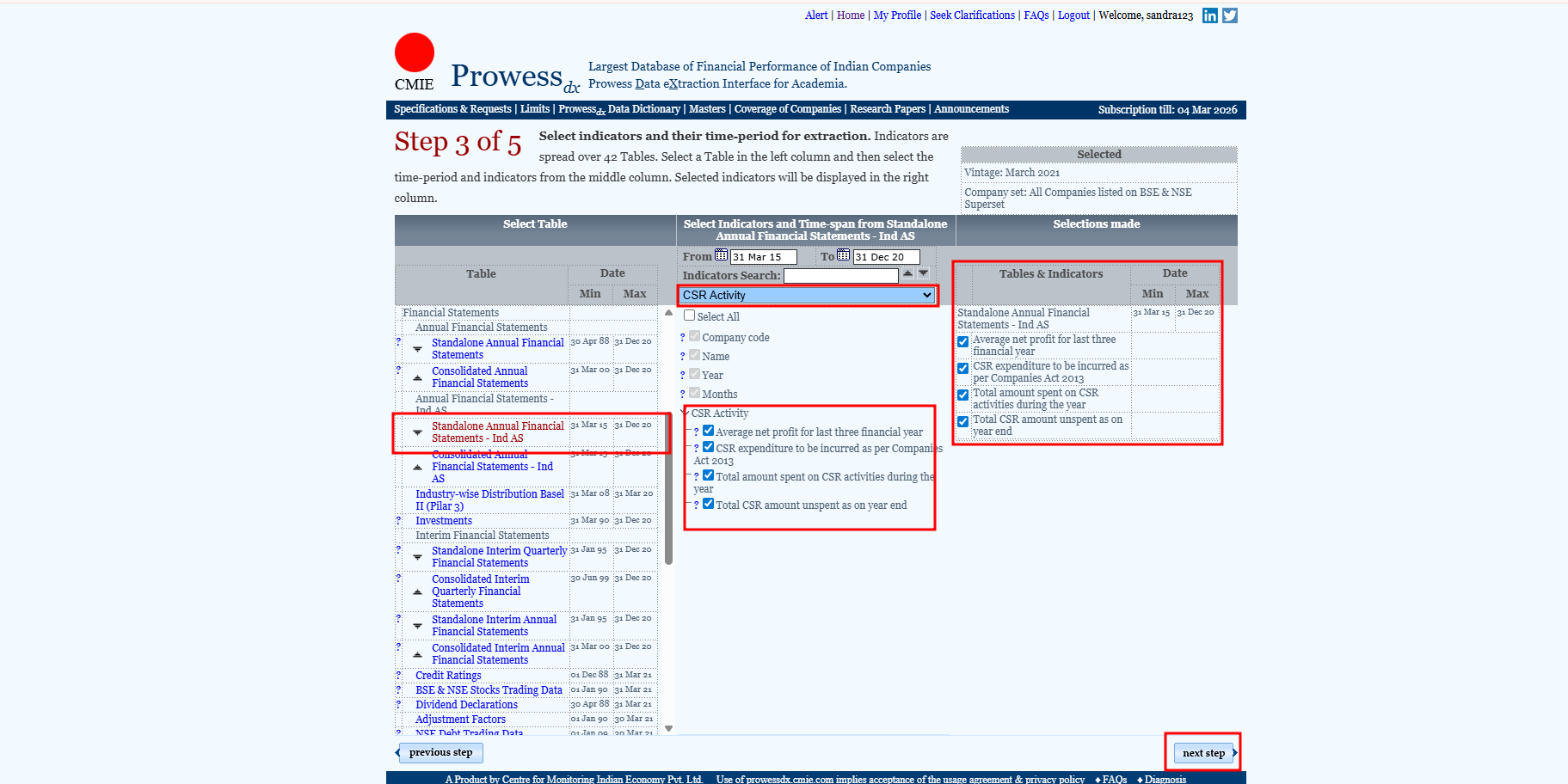Image resolution: width=1568 pixels, height=784 pixels.
Task: Uncheck Total CSR amount unspent in indicators list
Action: pos(708,504)
